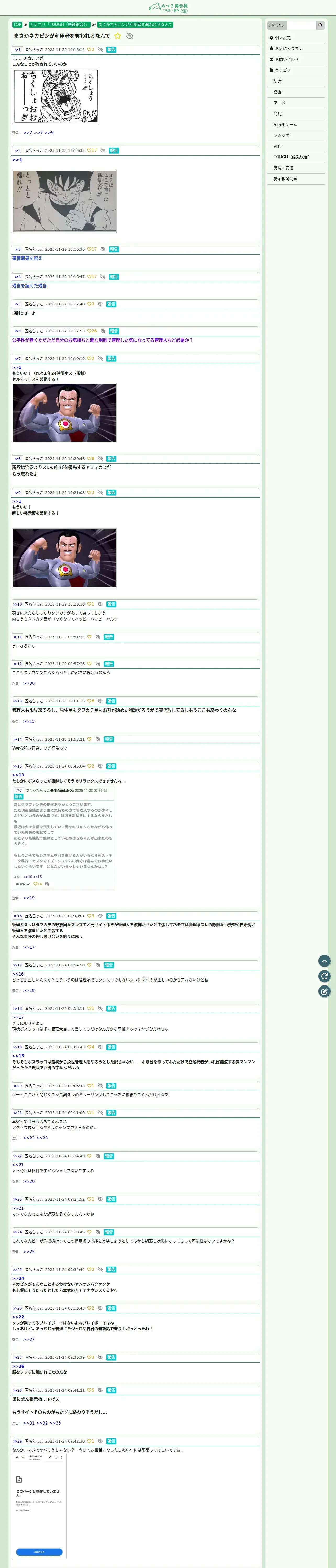Image resolution: width=336 pixels, height=1568 pixels.
Task: Favorite the thread with the star icon
Action: (x=118, y=36)
